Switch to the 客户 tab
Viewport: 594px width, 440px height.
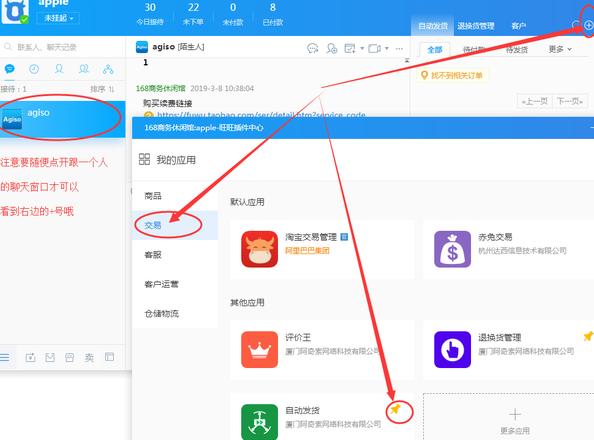519,26
